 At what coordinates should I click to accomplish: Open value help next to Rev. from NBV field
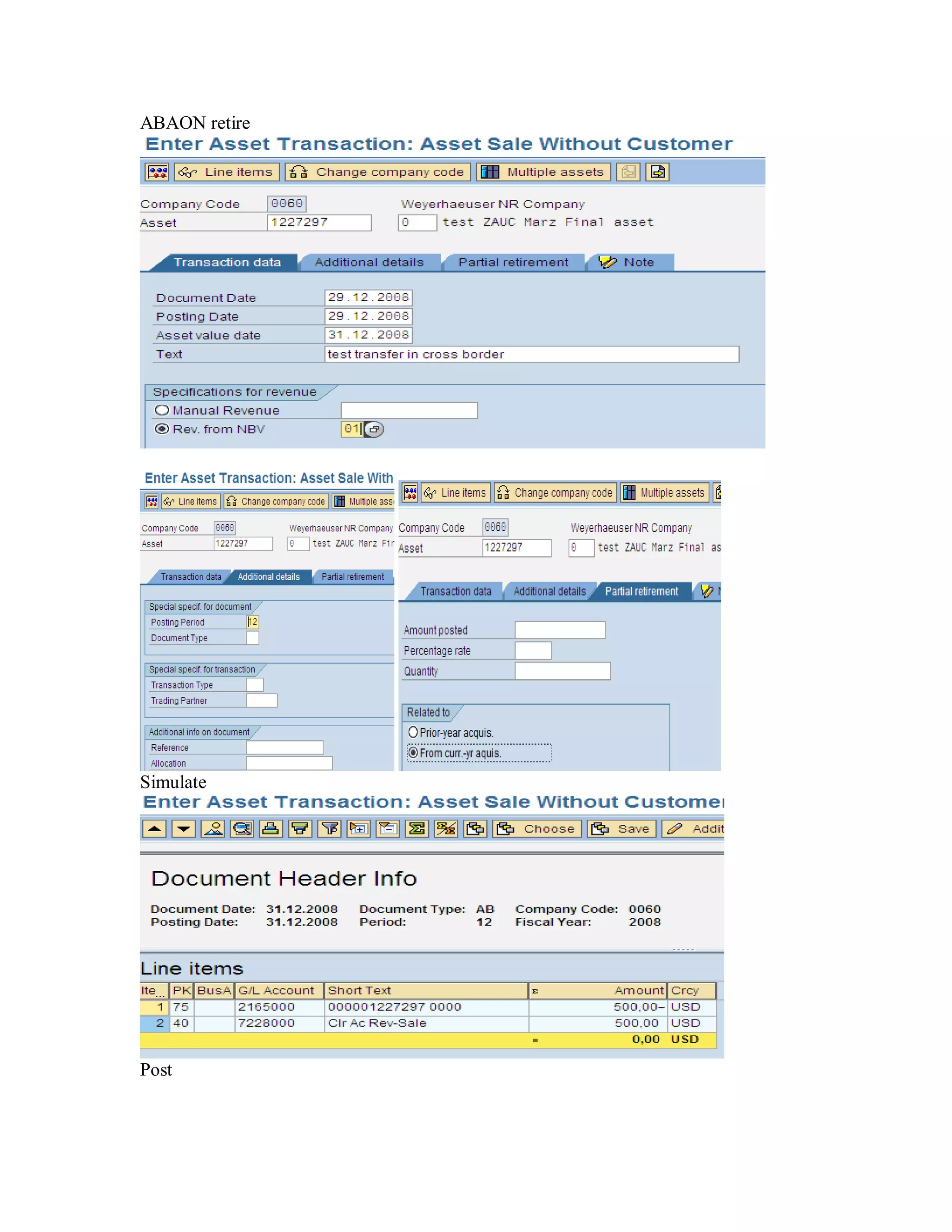pos(374,429)
